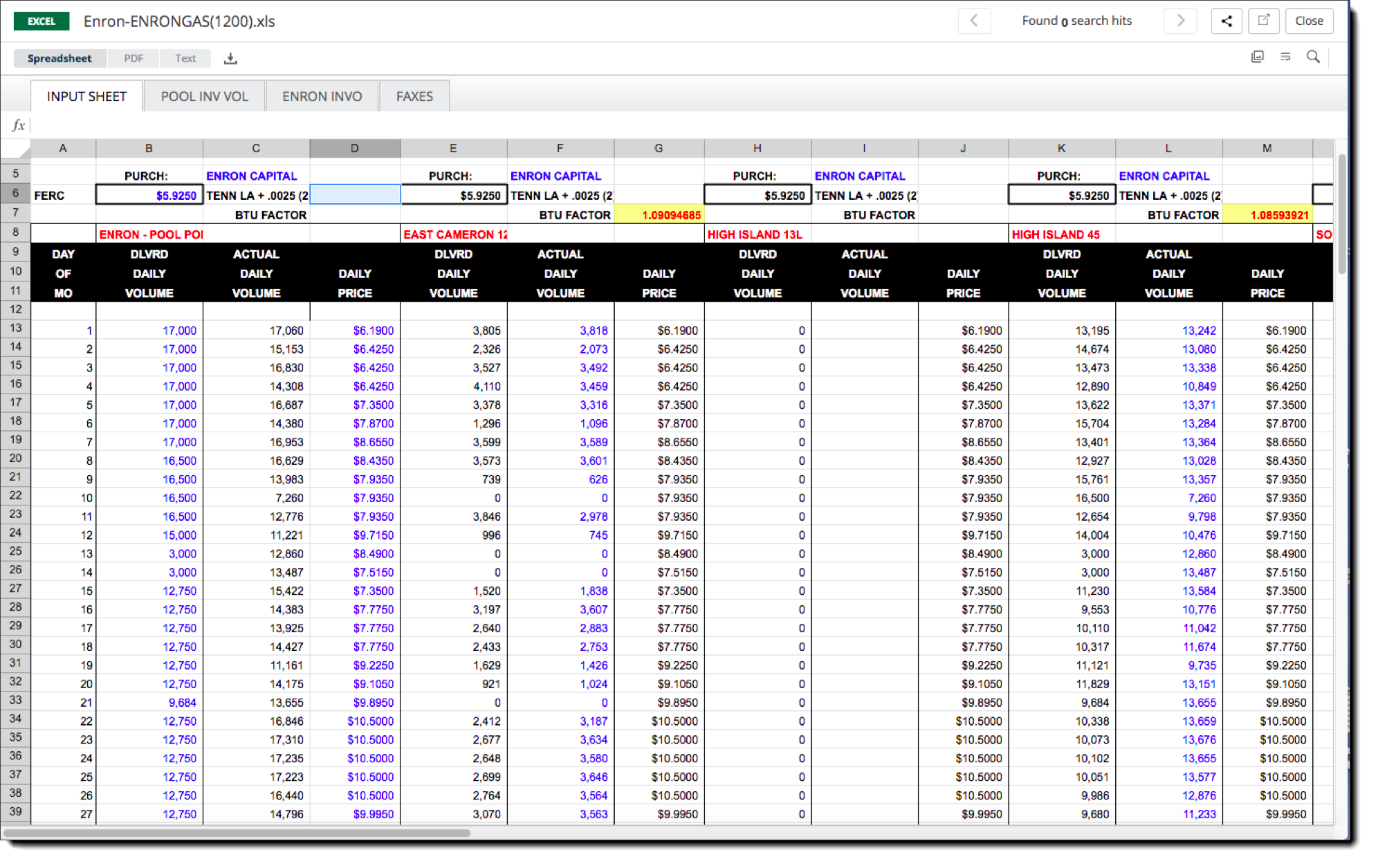Click the 'Found 0 search hits' text
Image resolution: width=1378 pixels, height=868 pixels.
(1077, 21)
